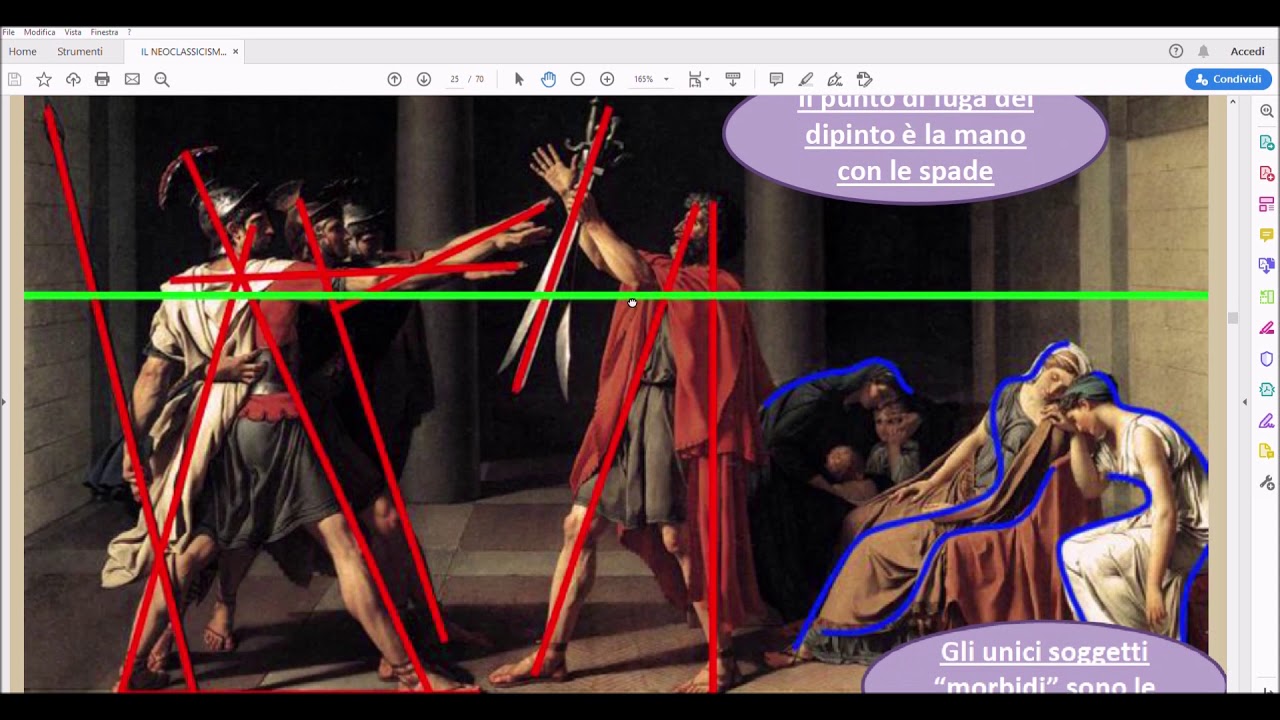Image resolution: width=1280 pixels, height=720 pixels.
Task: Click the Accedi sign-in link
Action: 1247,51
